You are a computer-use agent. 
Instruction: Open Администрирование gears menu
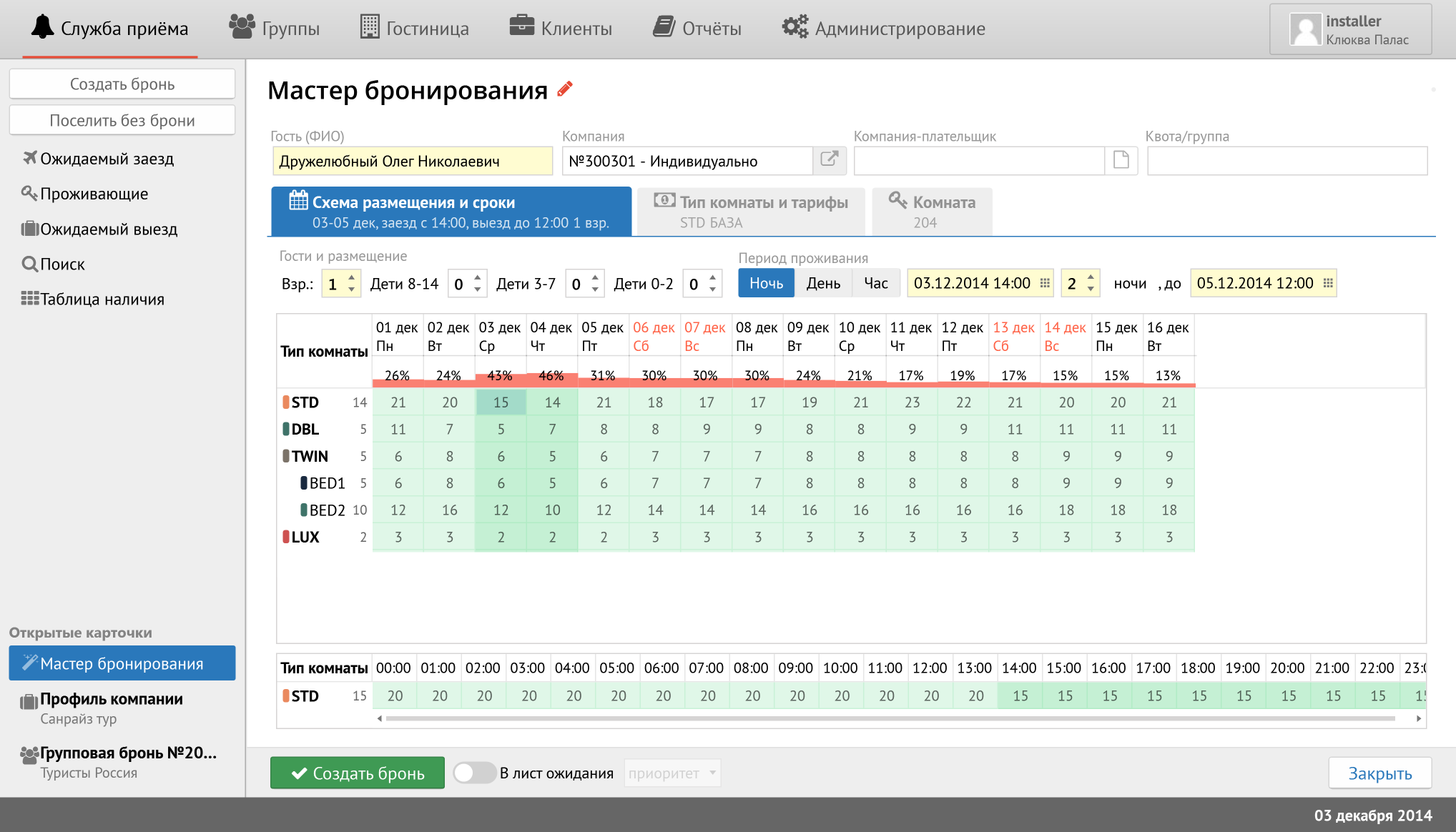point(795,28)
